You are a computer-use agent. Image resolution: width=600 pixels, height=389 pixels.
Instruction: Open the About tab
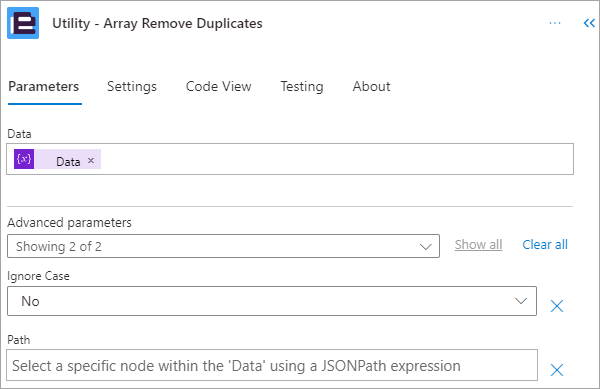click(372, 86)
